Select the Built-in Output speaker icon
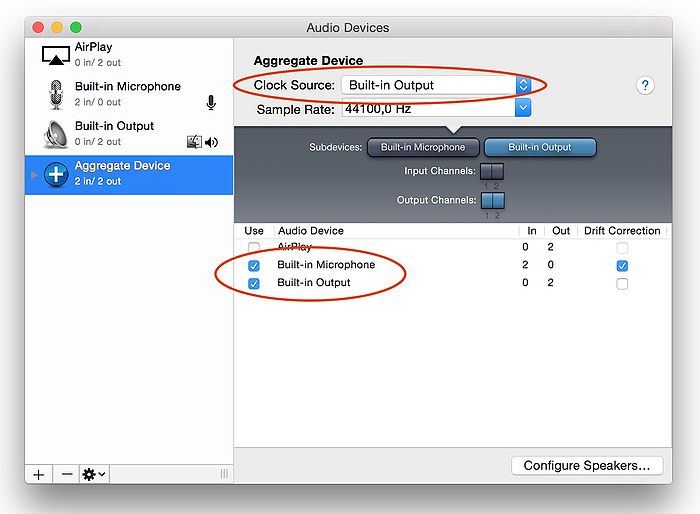 (55, 134)
